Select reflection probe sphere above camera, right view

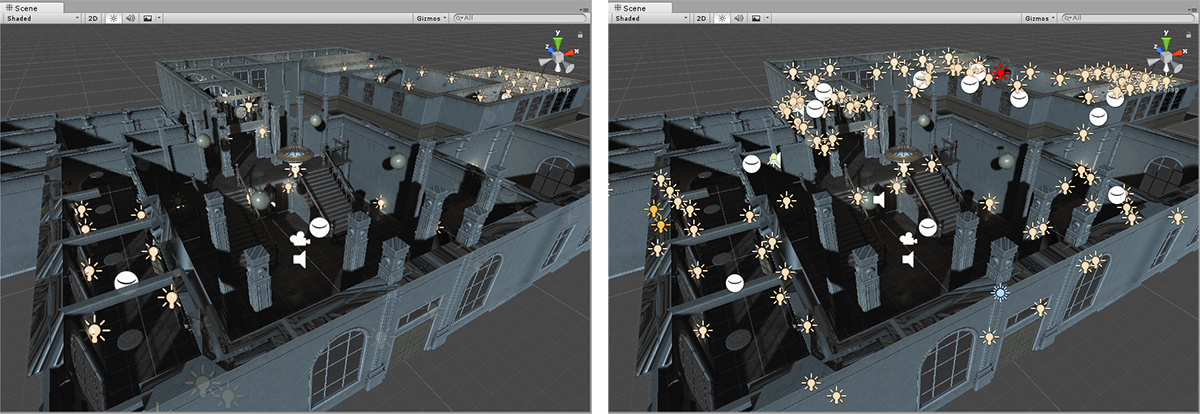pos(927,227)
